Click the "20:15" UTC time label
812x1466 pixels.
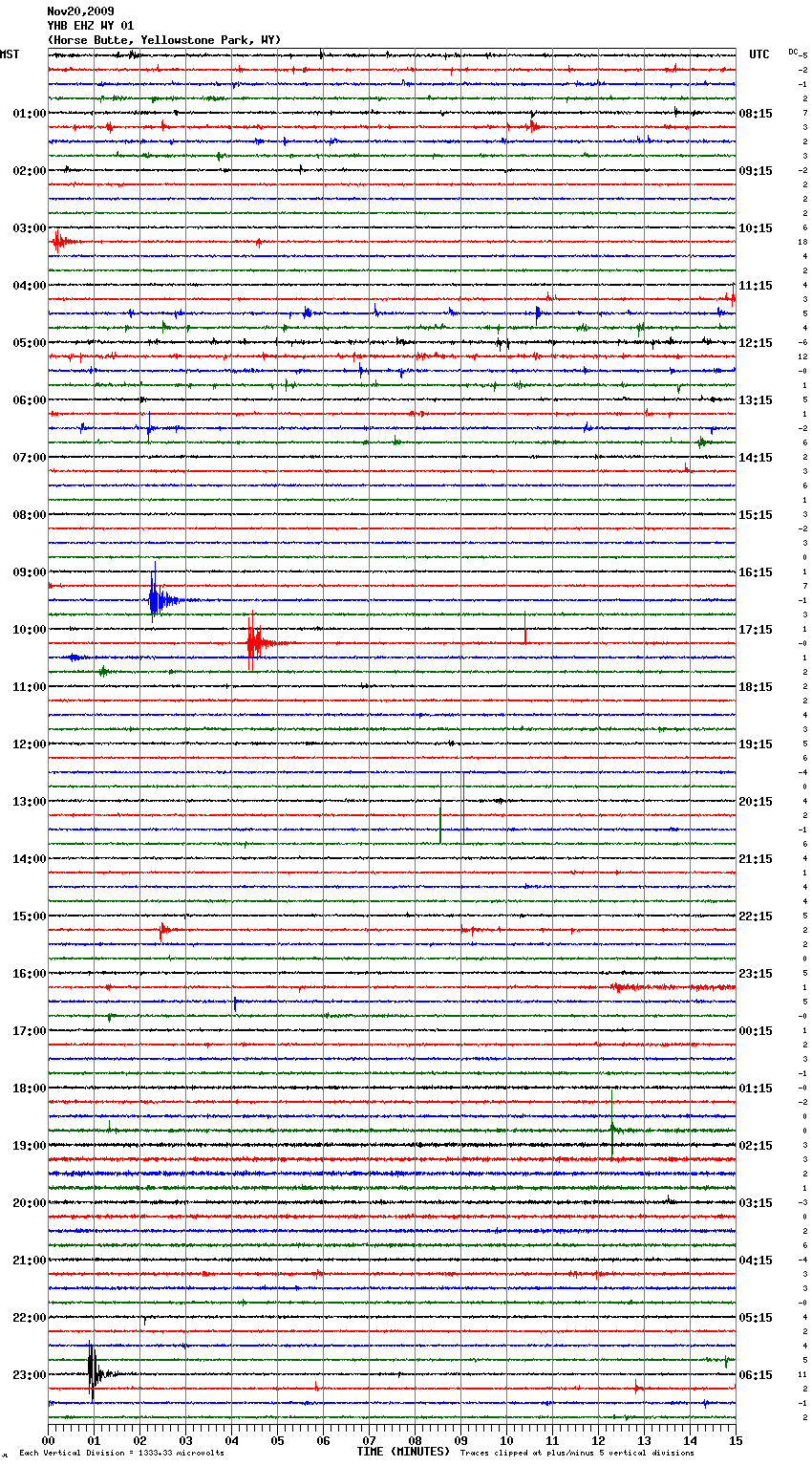pos(756,802)
